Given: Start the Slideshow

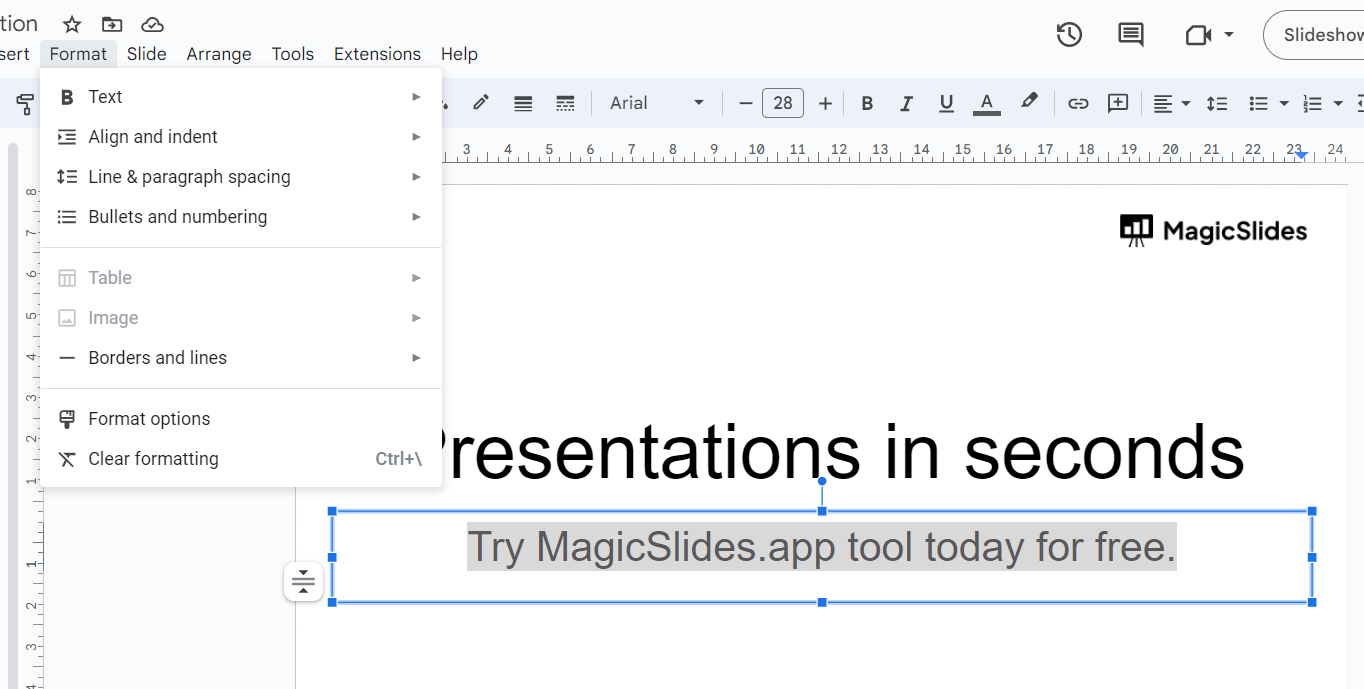Looking at the screenshot, I should pyautogui.click(x=1318, y=35).
